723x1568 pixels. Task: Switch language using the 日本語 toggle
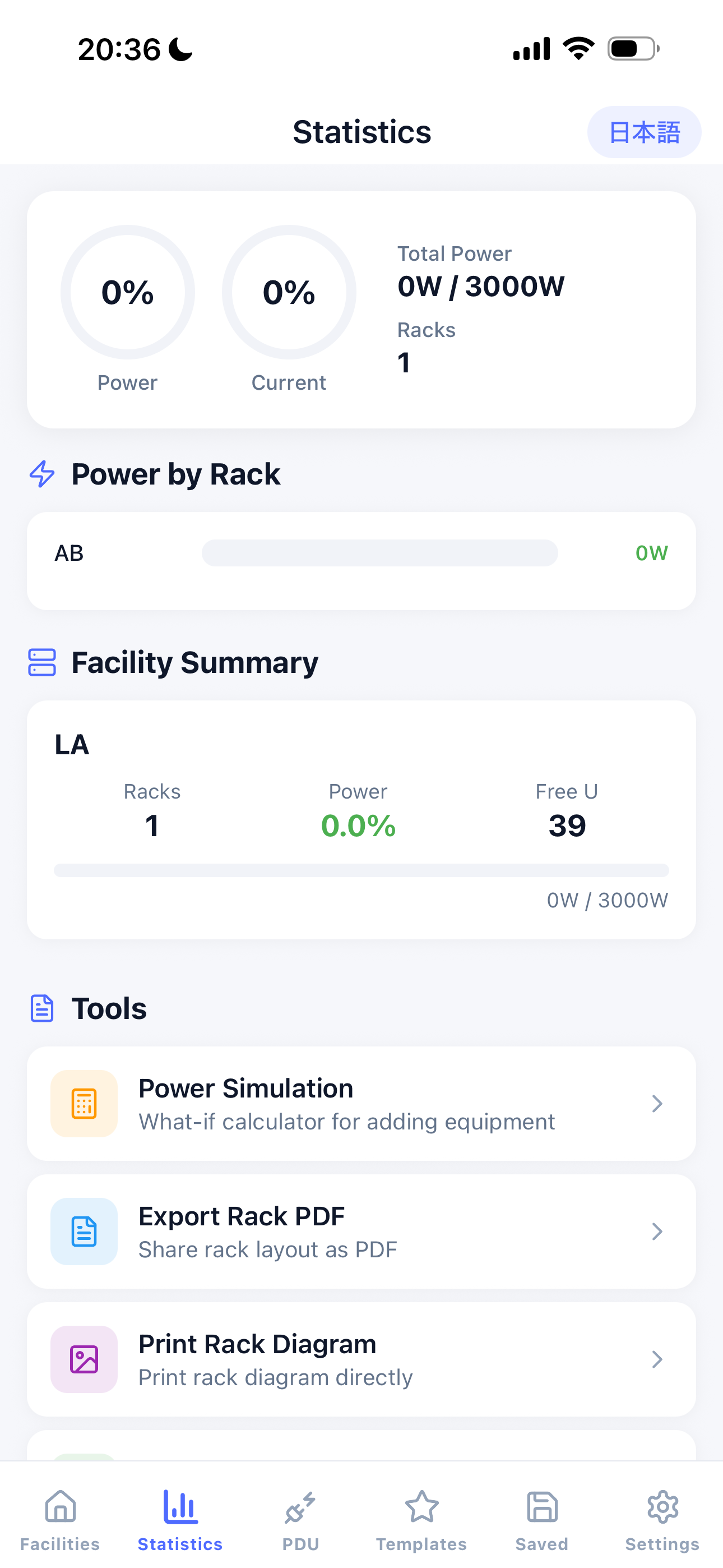coord(644,132)
